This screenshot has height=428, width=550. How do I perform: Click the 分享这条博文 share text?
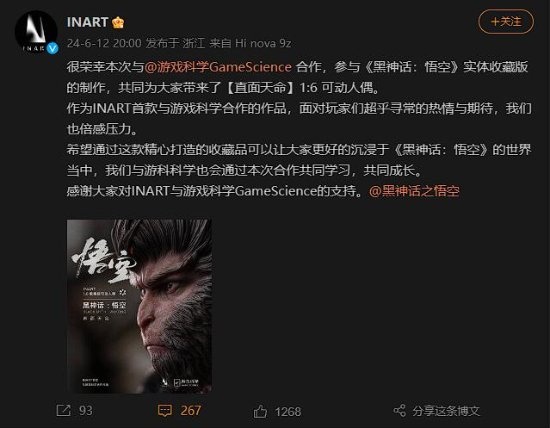(x=446, y=411)
